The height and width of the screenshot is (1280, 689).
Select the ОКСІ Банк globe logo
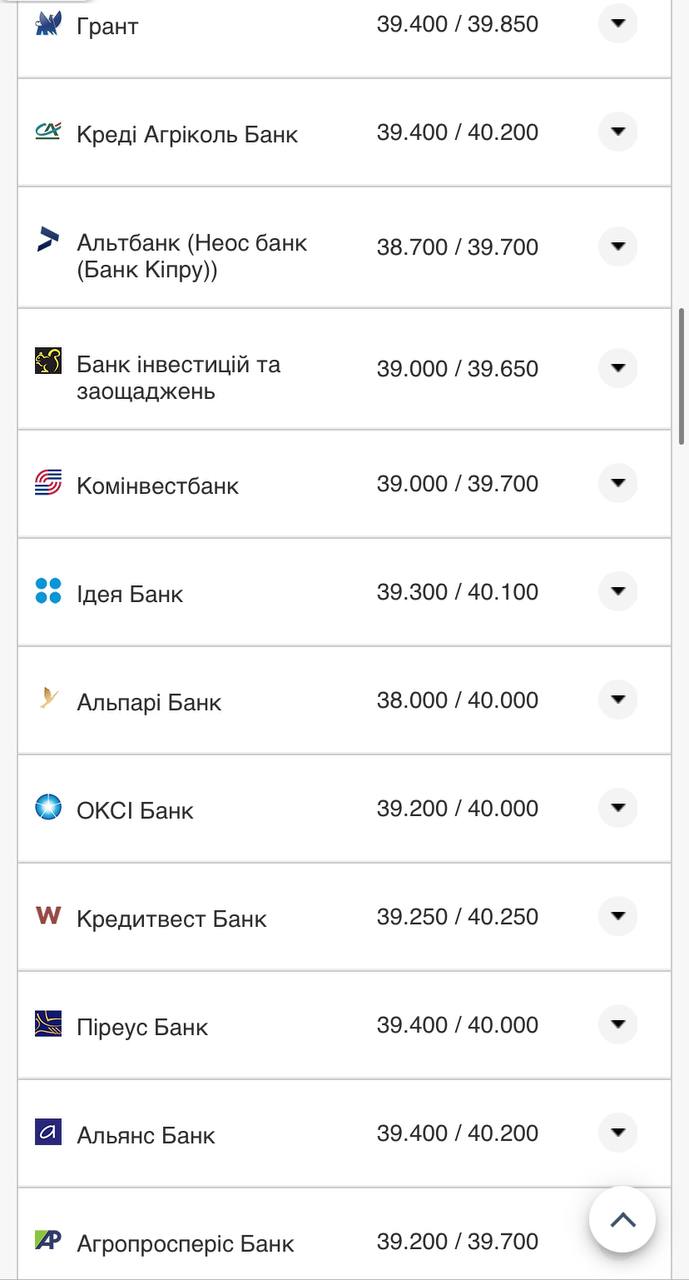coord(47,806)
